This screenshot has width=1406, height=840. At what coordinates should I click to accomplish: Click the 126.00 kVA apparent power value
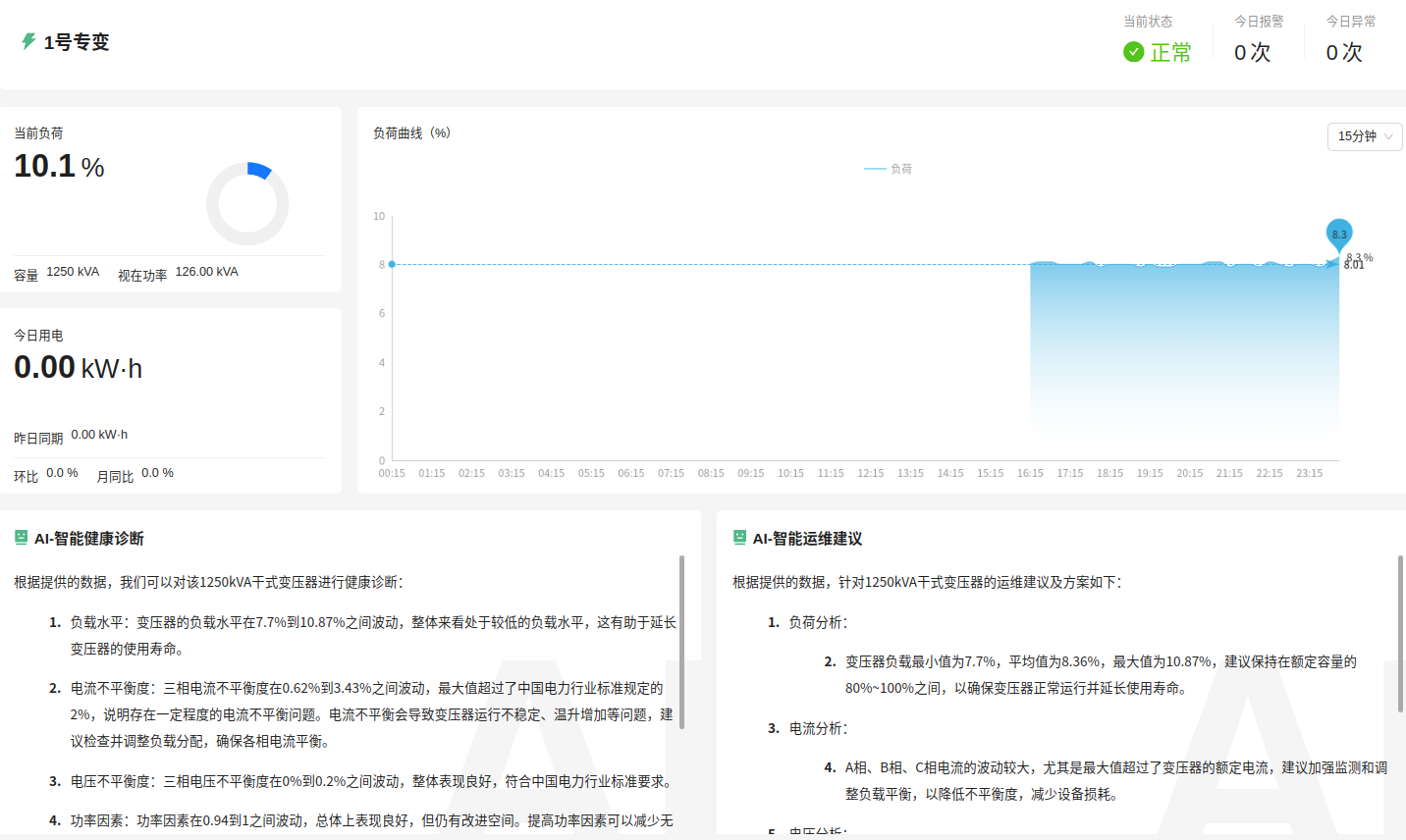point(207,272)
